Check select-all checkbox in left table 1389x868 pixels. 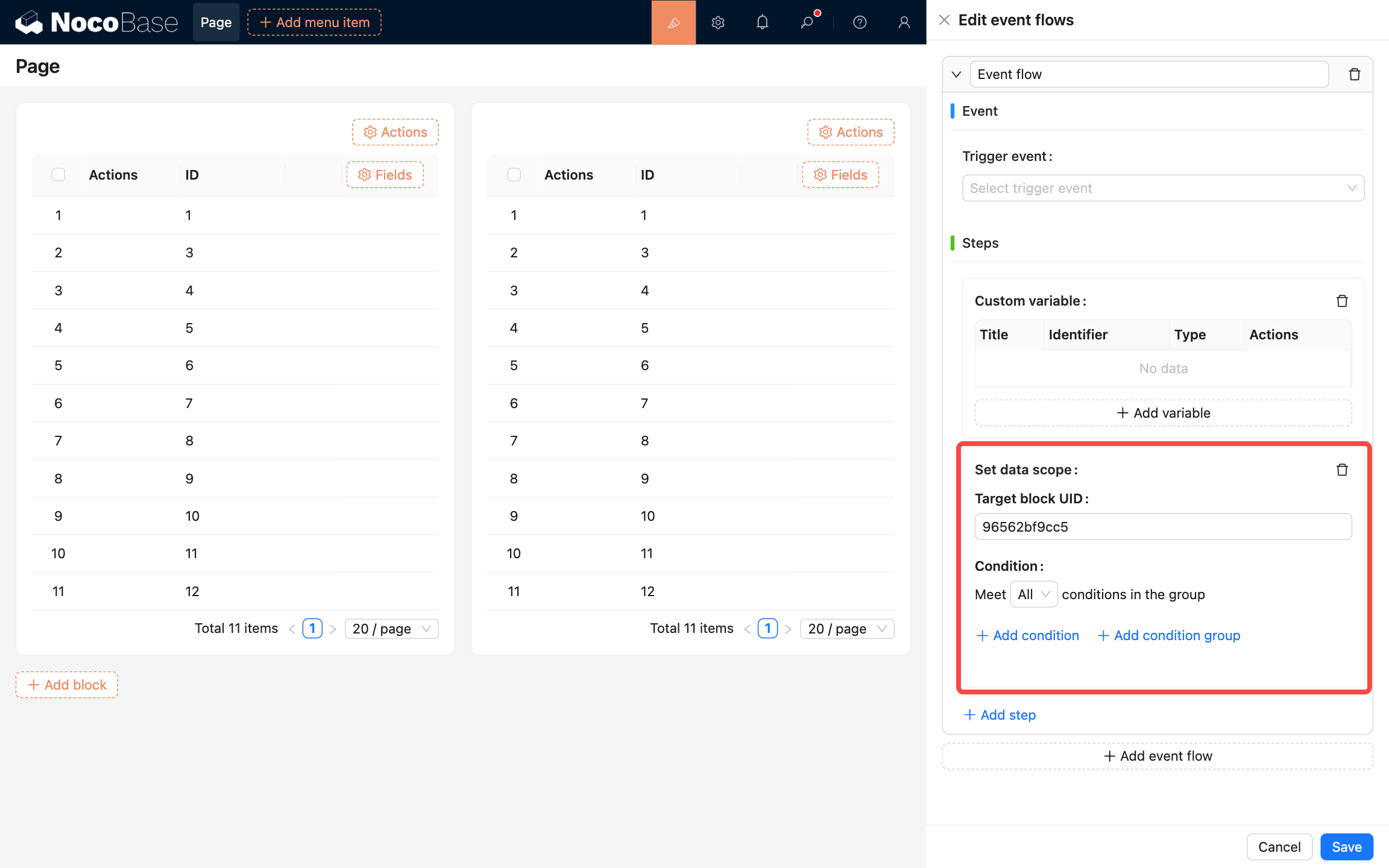58,175
